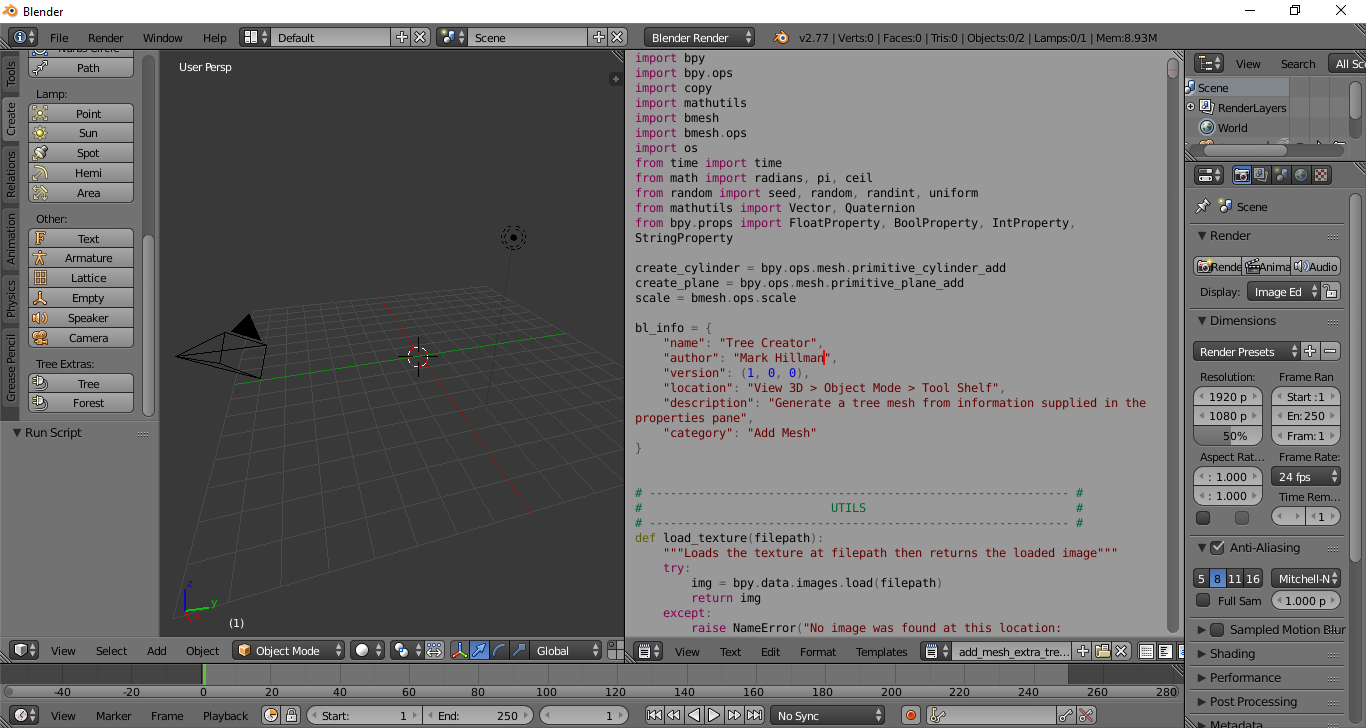Open the Blender Render engine dropdown
This screenshot has height=728, width=1366.
coord(700,37)
